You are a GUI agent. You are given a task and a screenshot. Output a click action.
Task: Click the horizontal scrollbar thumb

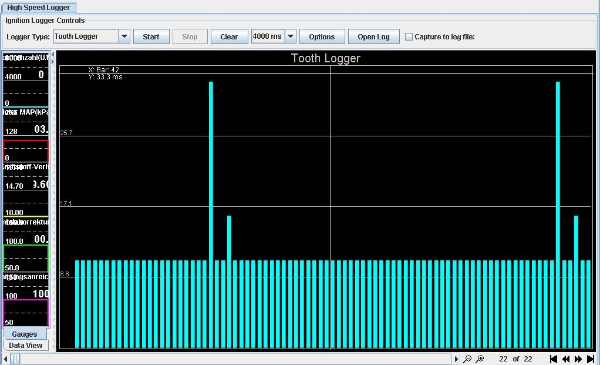(15, 359)
